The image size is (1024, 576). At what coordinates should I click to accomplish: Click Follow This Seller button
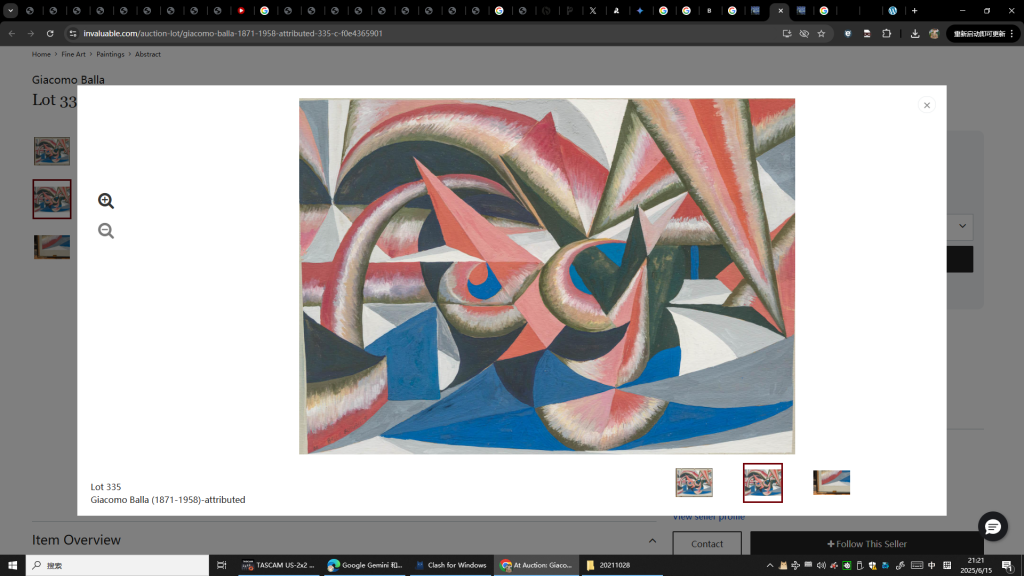pos(867,543)
